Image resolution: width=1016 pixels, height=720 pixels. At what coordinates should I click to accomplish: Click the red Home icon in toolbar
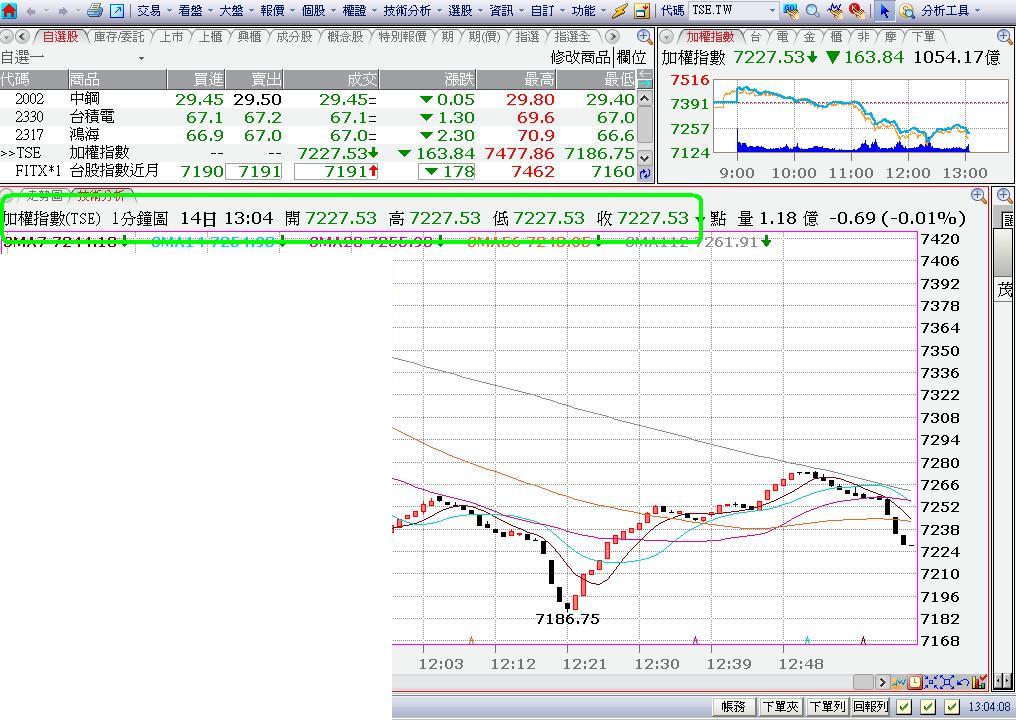click(9, 10)
